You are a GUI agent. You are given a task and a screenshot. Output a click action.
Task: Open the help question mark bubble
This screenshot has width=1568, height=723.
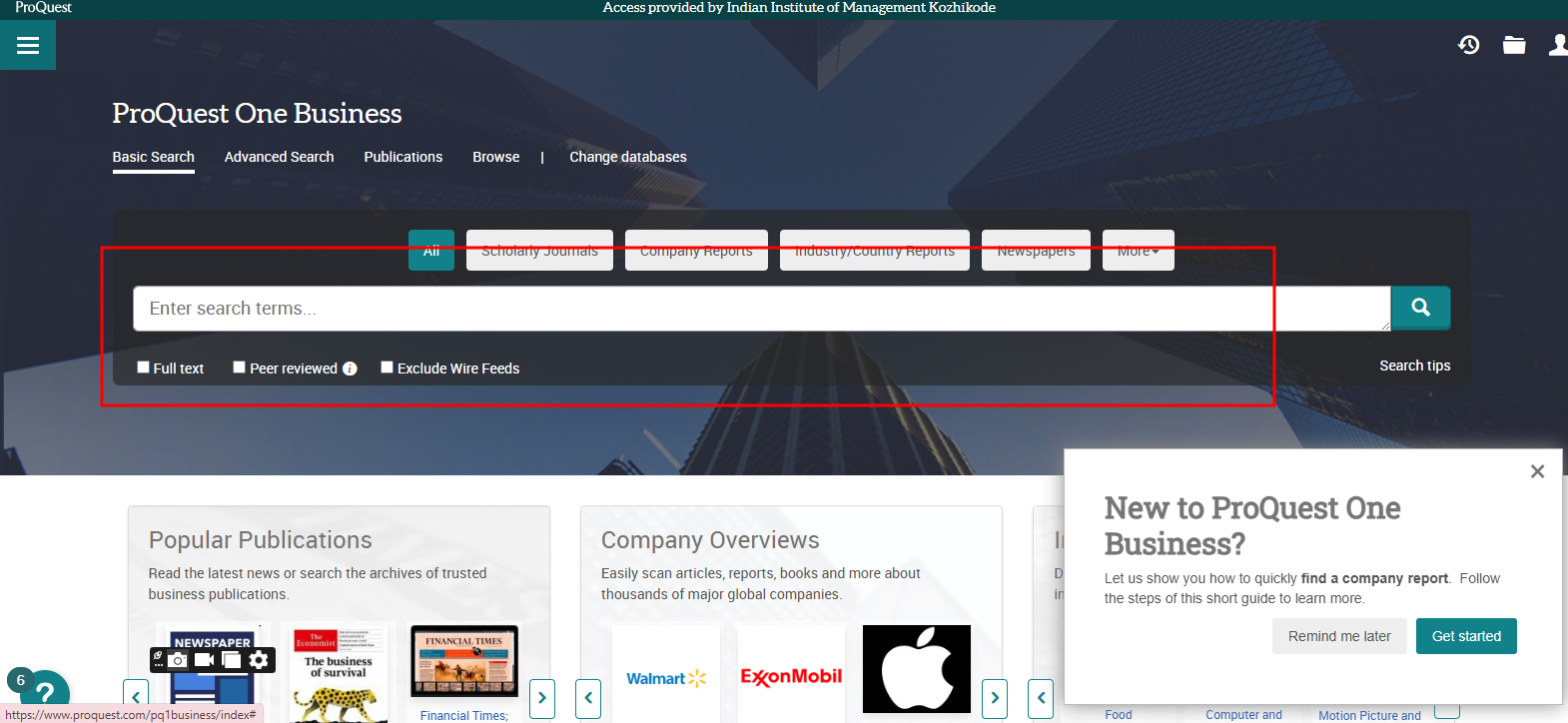click(44, 692)
